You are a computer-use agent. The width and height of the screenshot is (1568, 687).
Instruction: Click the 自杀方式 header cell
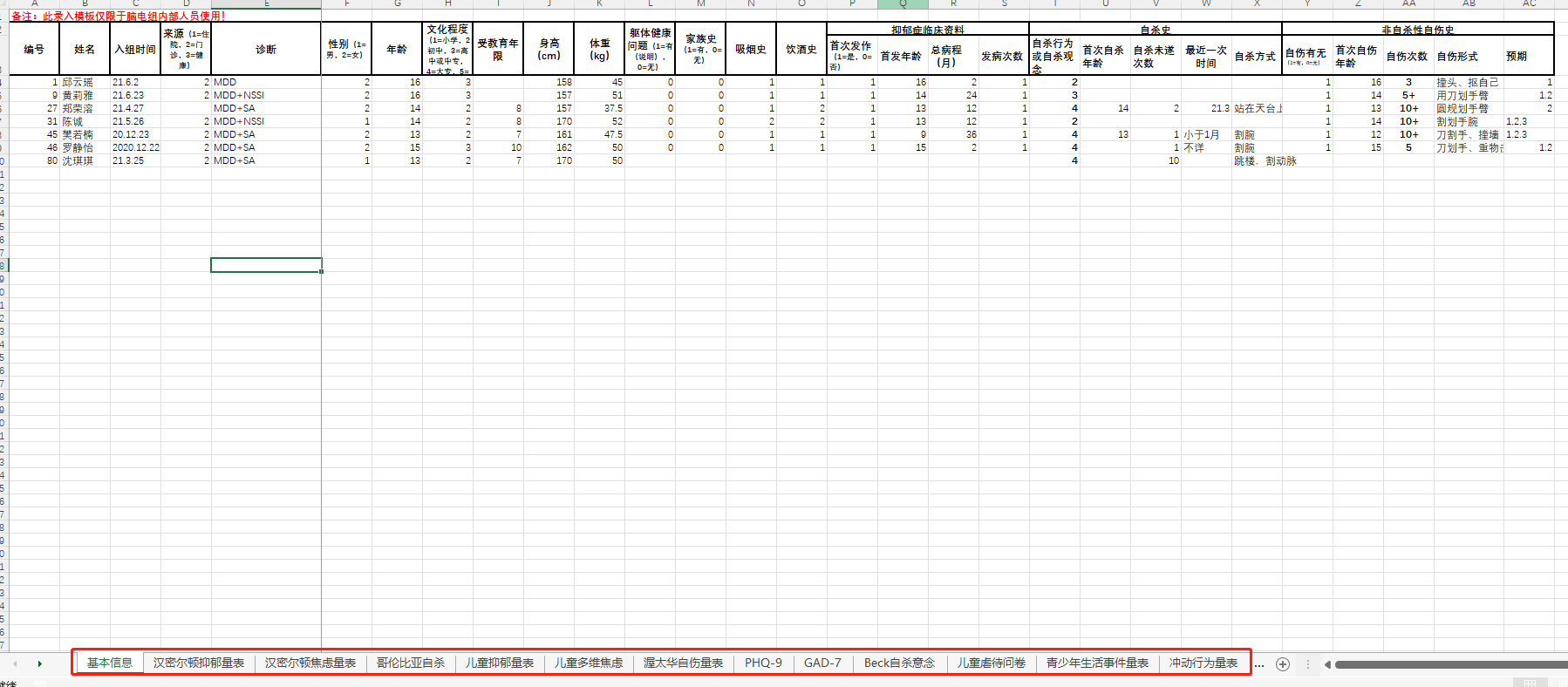point(1257,56)
